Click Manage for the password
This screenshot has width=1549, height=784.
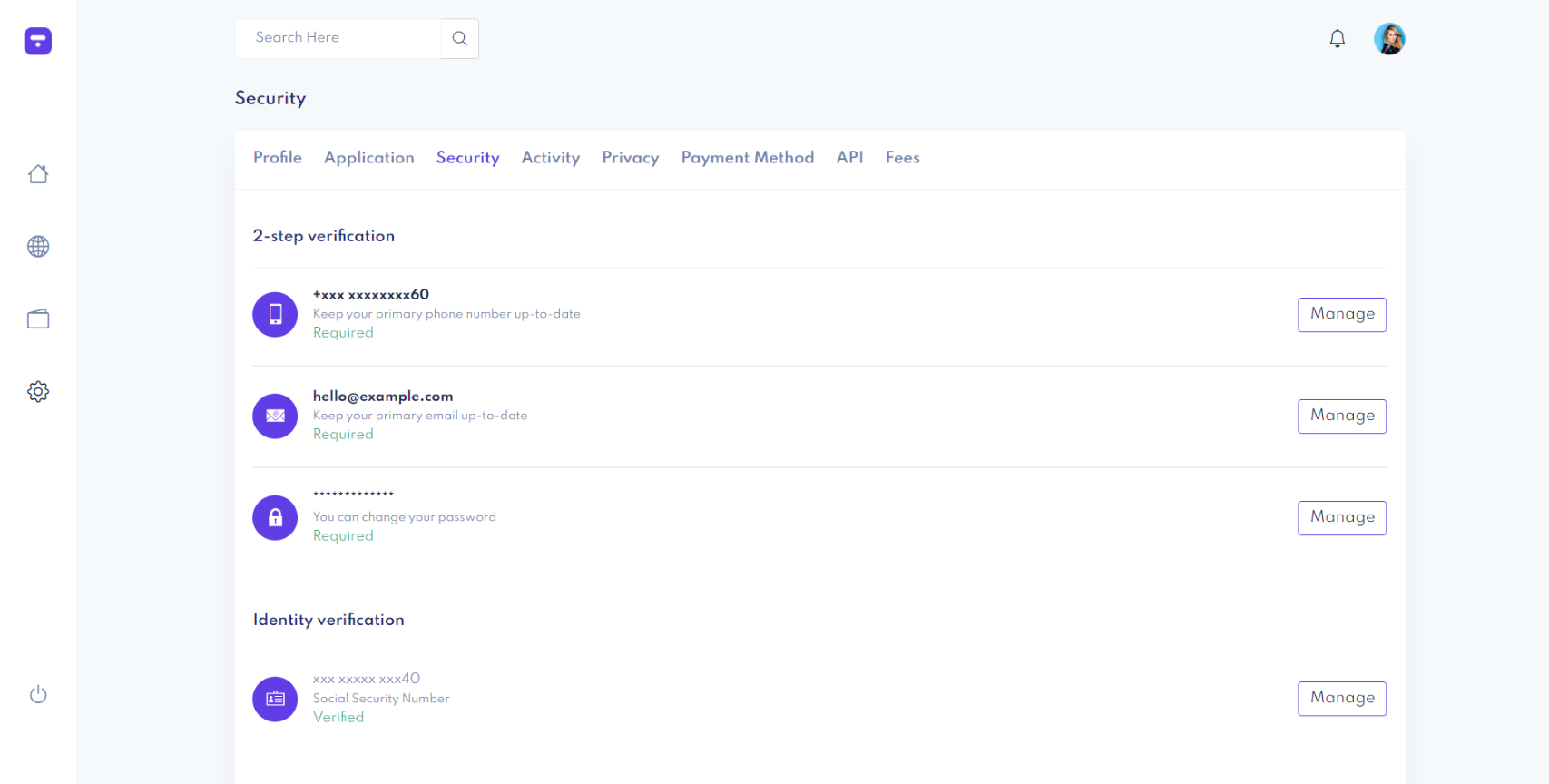tap(1341, 518)
